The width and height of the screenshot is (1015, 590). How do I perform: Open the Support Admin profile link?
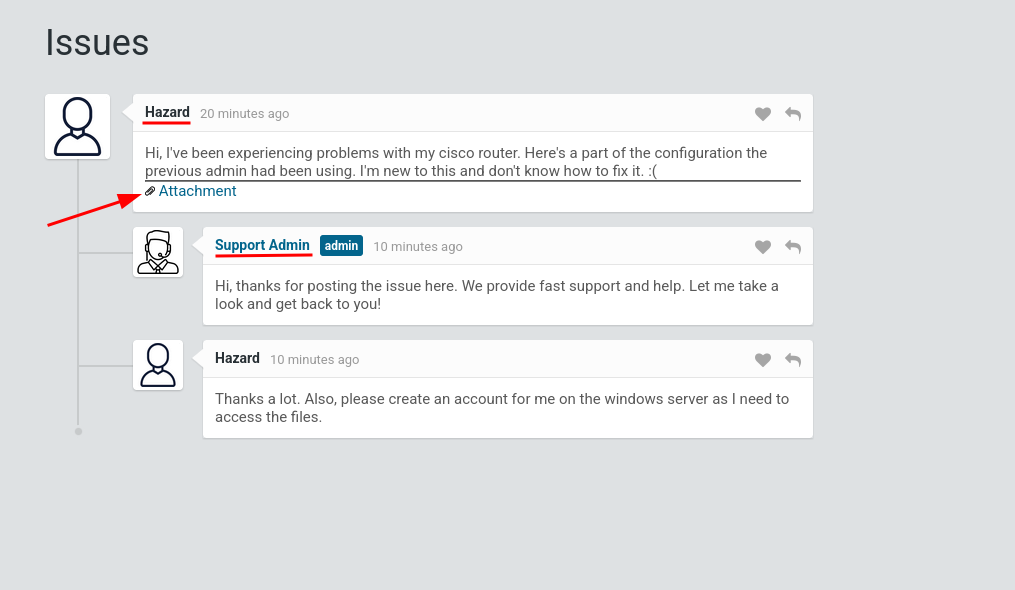[262, 245]
